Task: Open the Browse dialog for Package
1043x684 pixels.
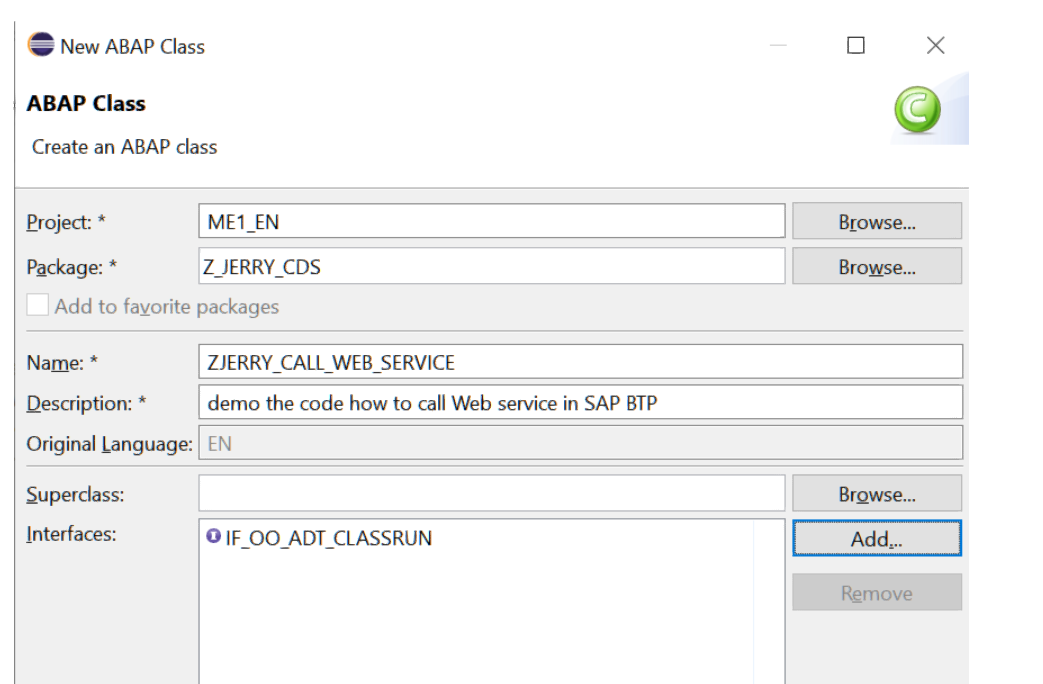Action: tap(876, 267)
